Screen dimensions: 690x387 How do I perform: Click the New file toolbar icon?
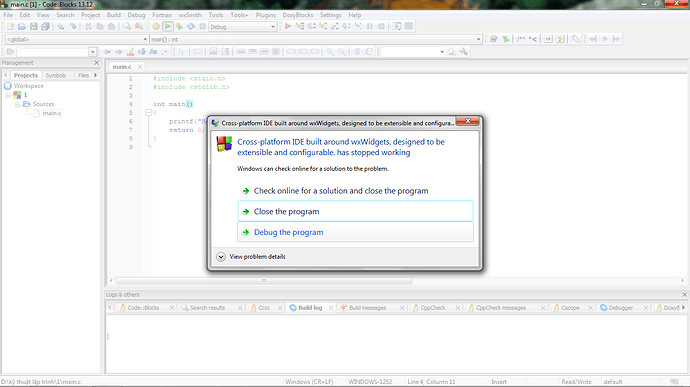tap(10, 26)
